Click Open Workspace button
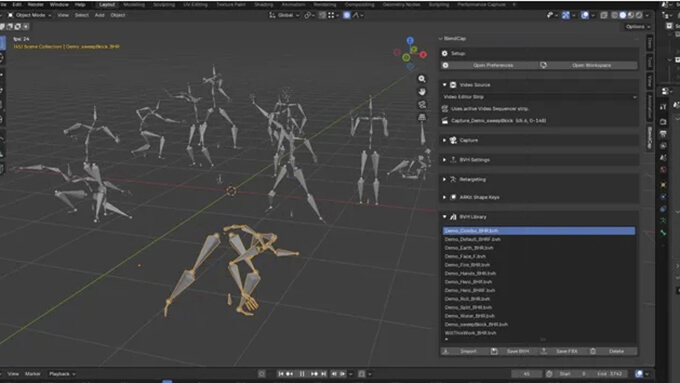This screenshot has width=680, height=383. point(588,65)
